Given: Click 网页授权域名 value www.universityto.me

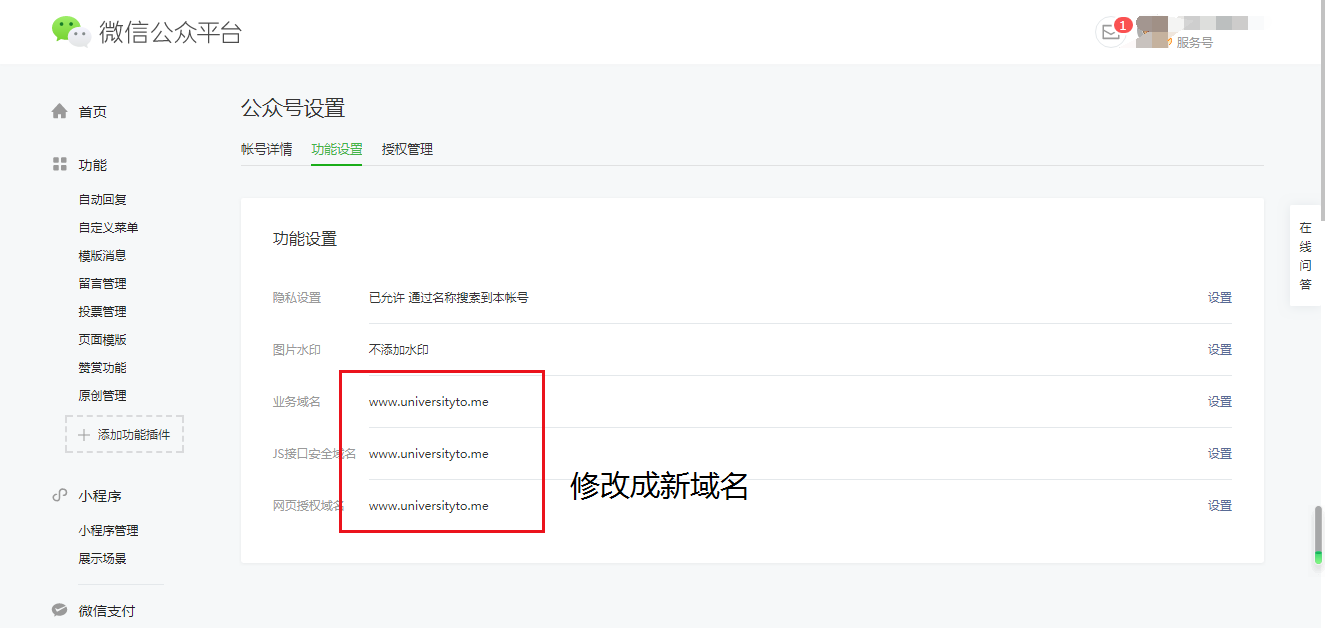Looking at the screenshot, I should [x=429, y=506].
